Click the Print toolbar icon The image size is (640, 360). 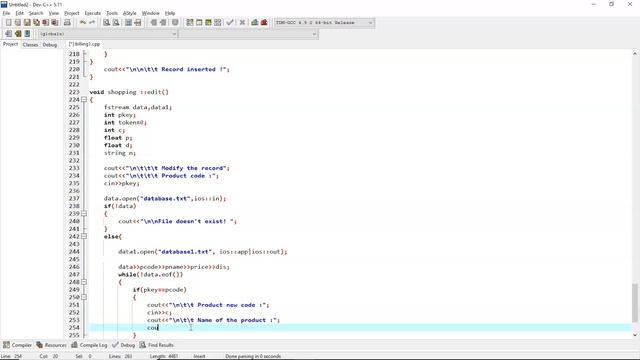[x=67, y=22]
